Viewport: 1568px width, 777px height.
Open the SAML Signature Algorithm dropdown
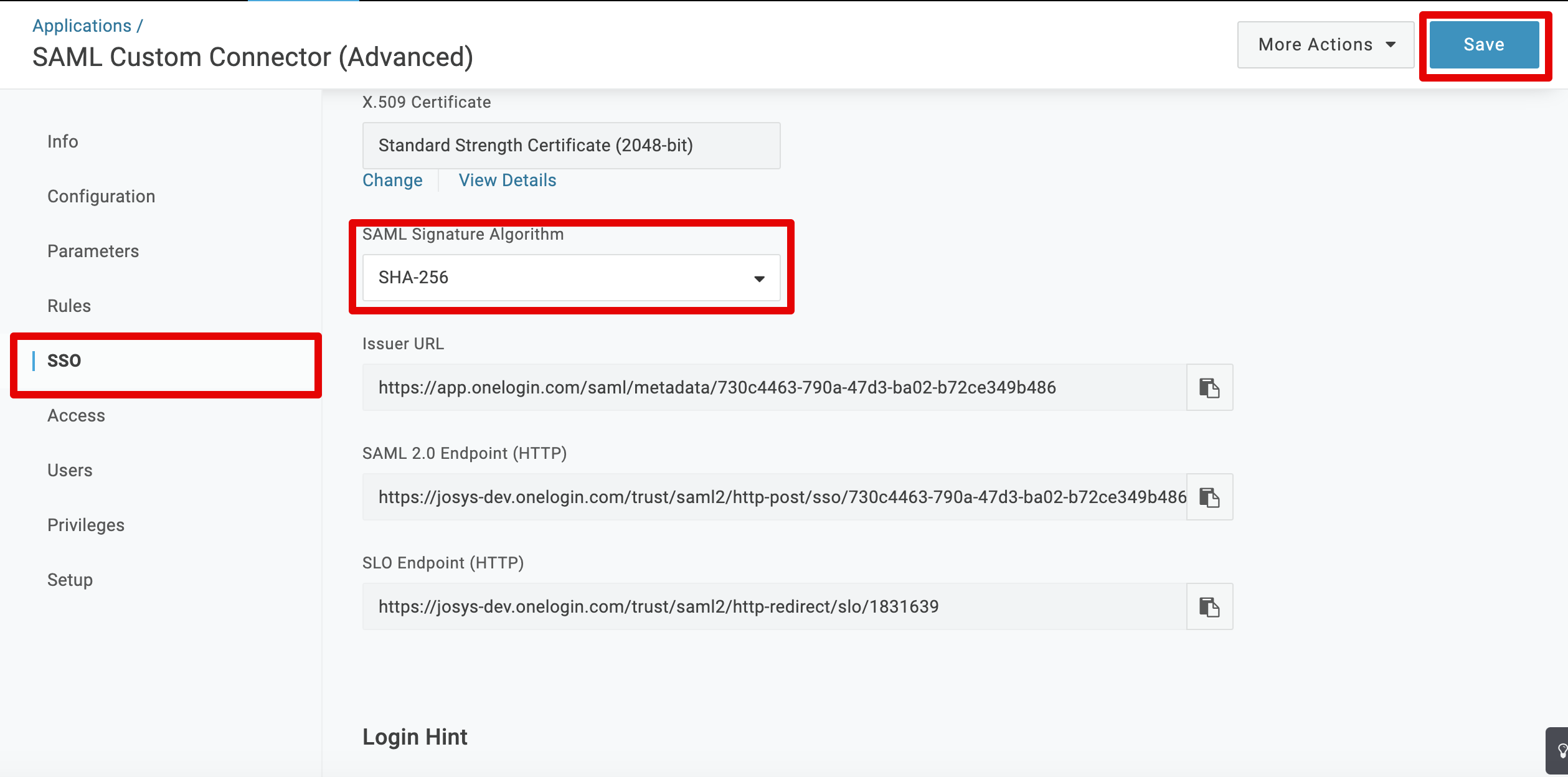coord(570,278)
